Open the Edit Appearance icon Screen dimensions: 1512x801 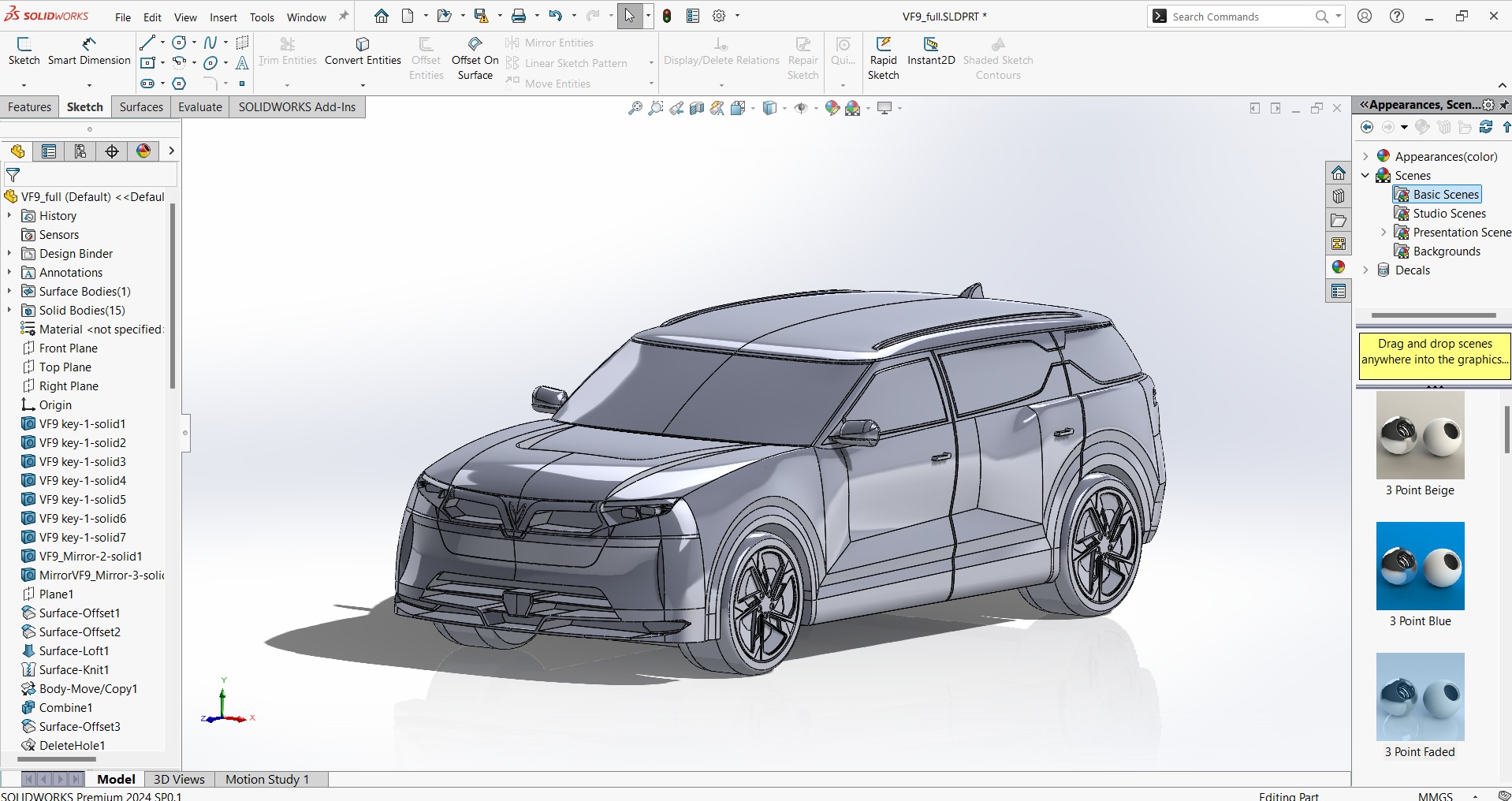click(832, 109)
